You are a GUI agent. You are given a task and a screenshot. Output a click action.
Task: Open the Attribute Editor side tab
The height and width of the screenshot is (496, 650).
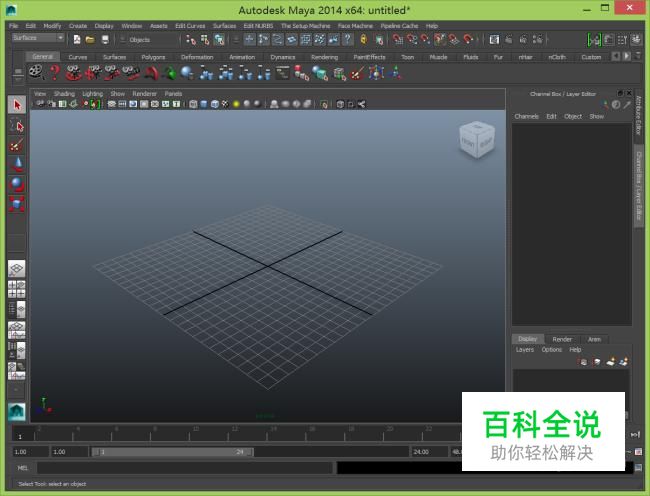(640, 119)
